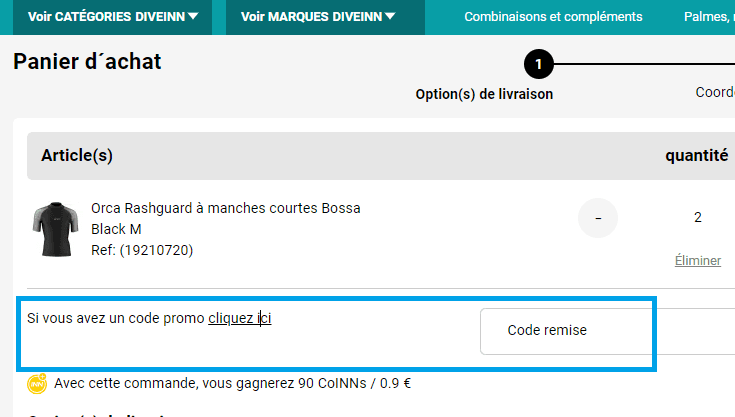The width and height of the screenshot is (735, 417).
Task: Expand the Voir MARQUES DIVEINN dropdown
Action: point(319,16)
